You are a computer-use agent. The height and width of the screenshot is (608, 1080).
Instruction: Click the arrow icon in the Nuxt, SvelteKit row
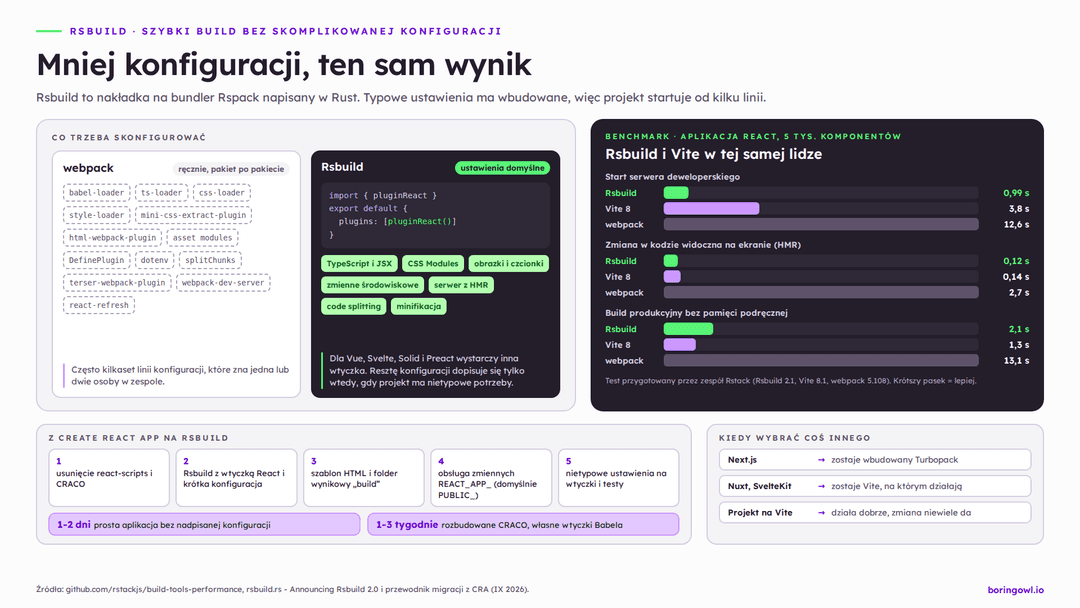(821, 486)
